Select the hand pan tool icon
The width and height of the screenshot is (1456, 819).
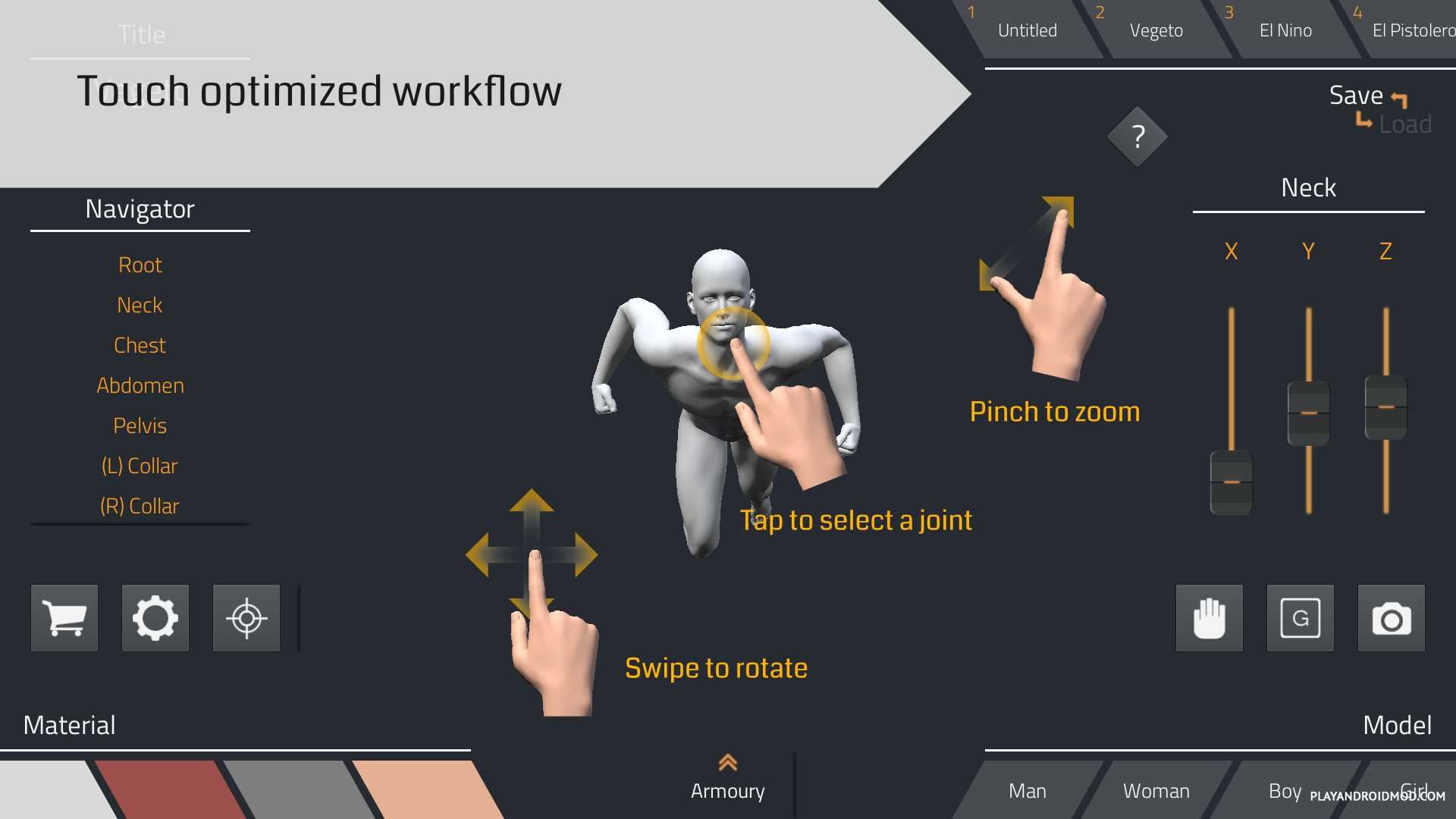click(x=1210, y=617)
